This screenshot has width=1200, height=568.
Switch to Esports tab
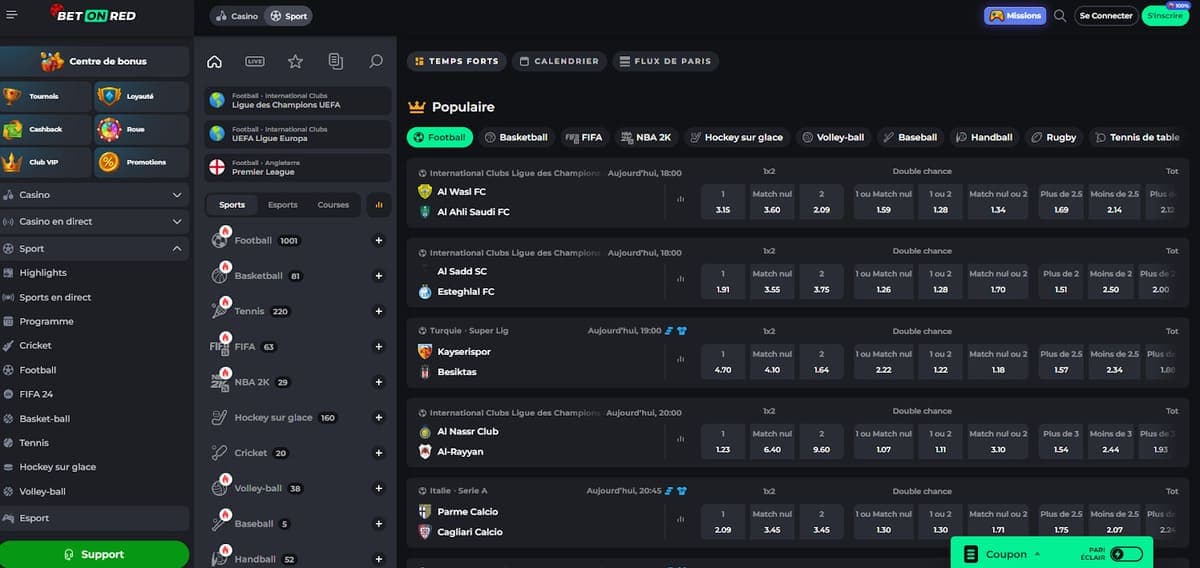pos(283,205)
